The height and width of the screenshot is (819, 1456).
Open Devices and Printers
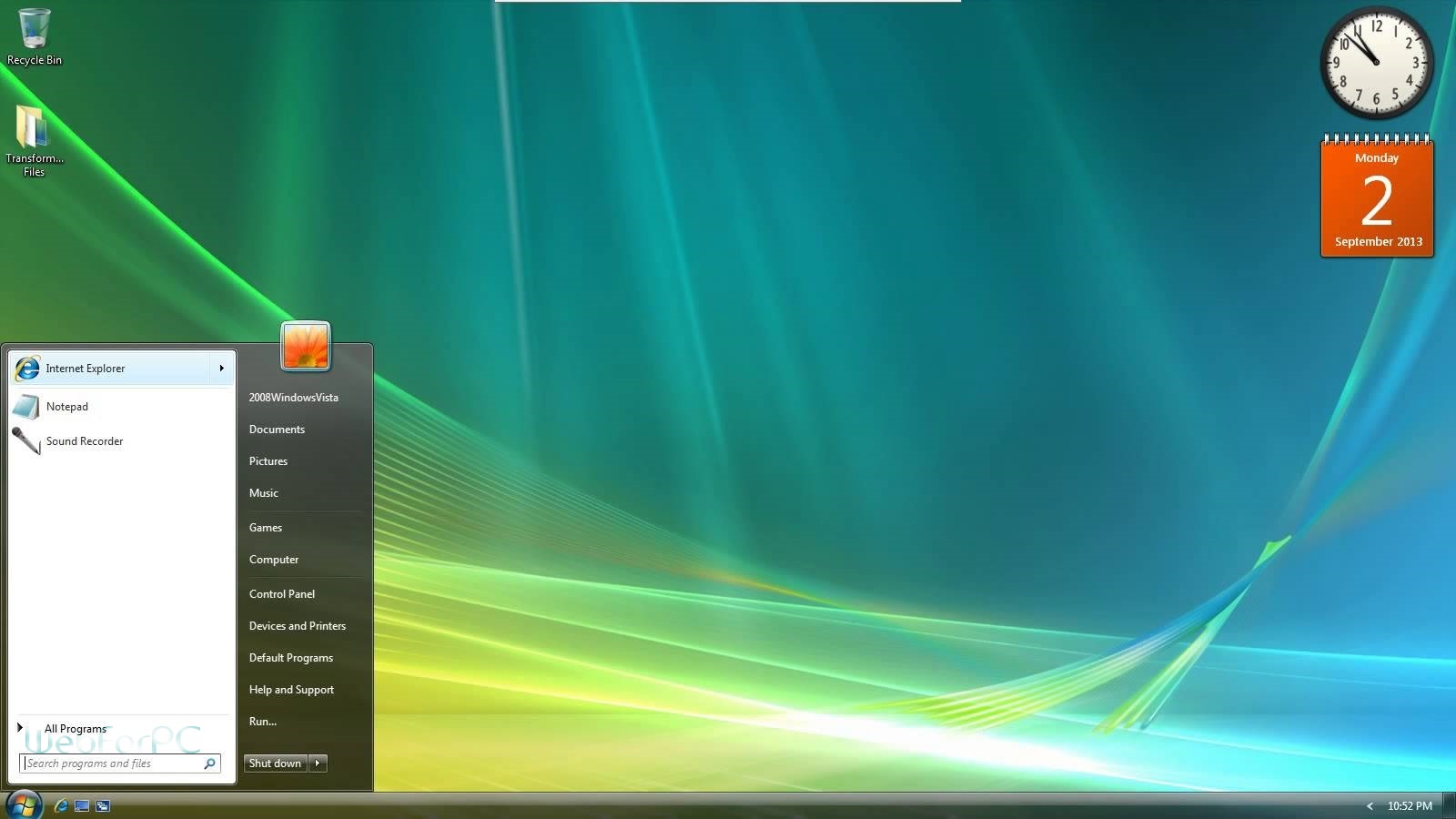298,626
